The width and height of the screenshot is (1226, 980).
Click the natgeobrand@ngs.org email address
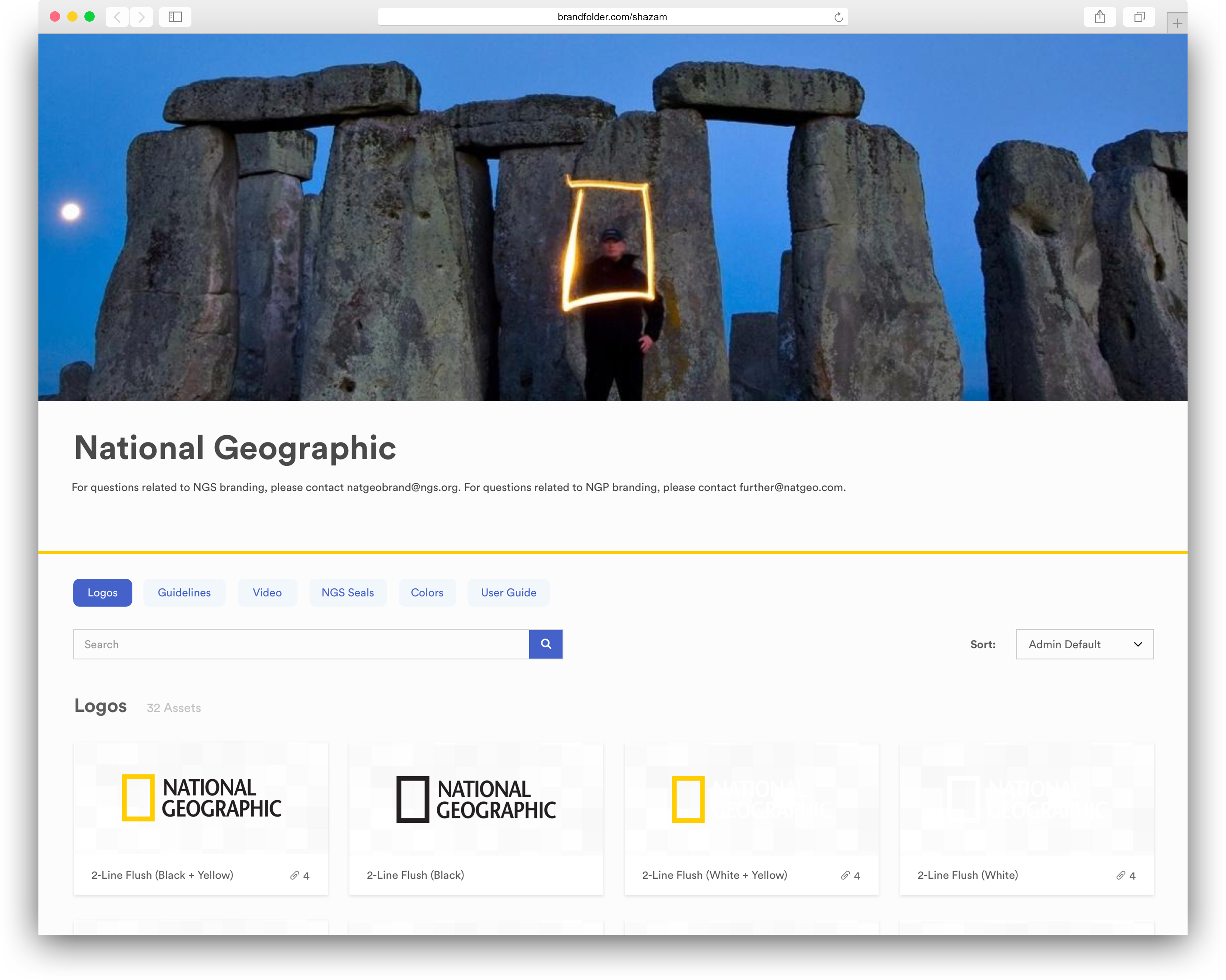[x=403, y=487]
